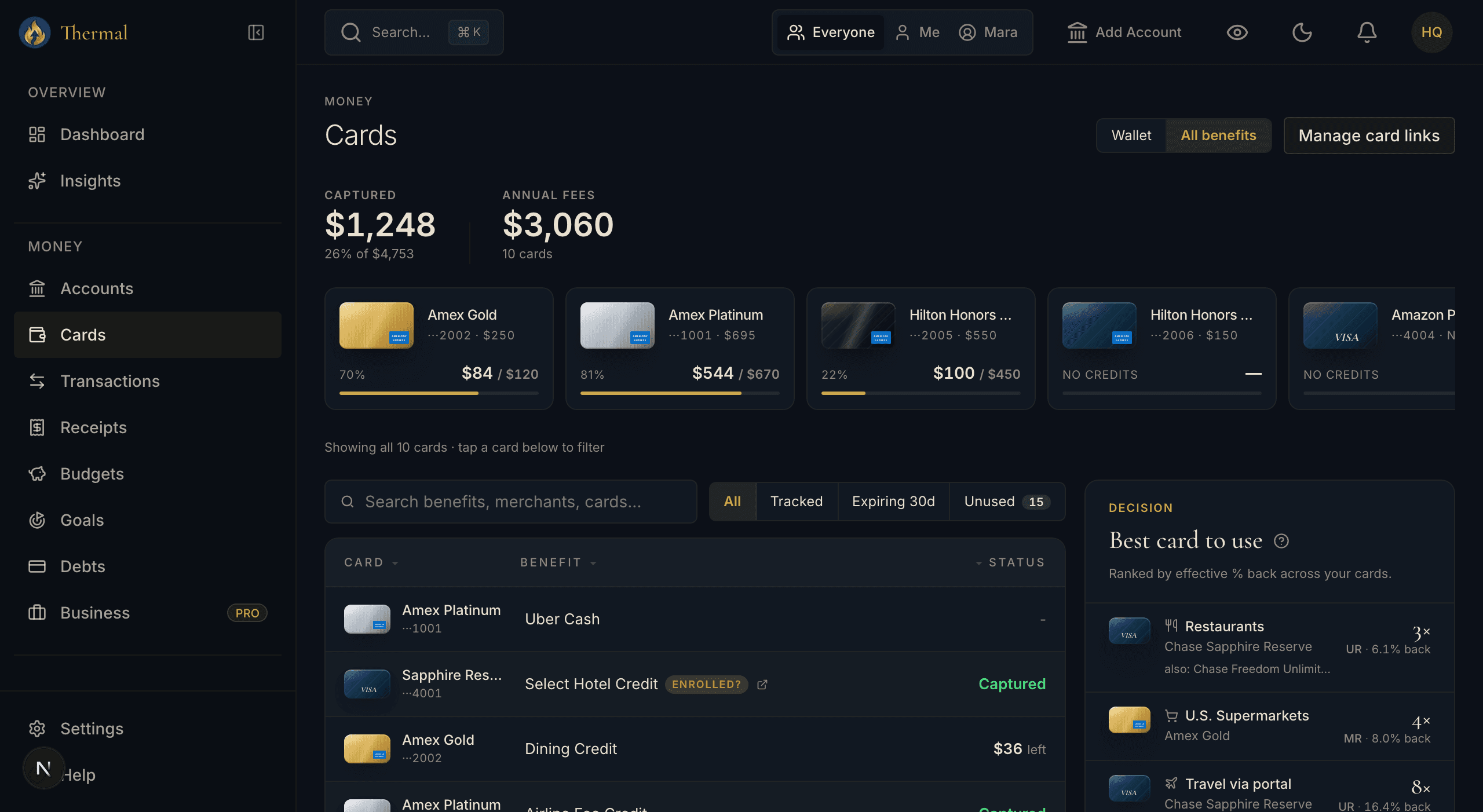Click the Debts card icon
The height and width of the screenshot is (812, 1483).
[x=37, y=566]
